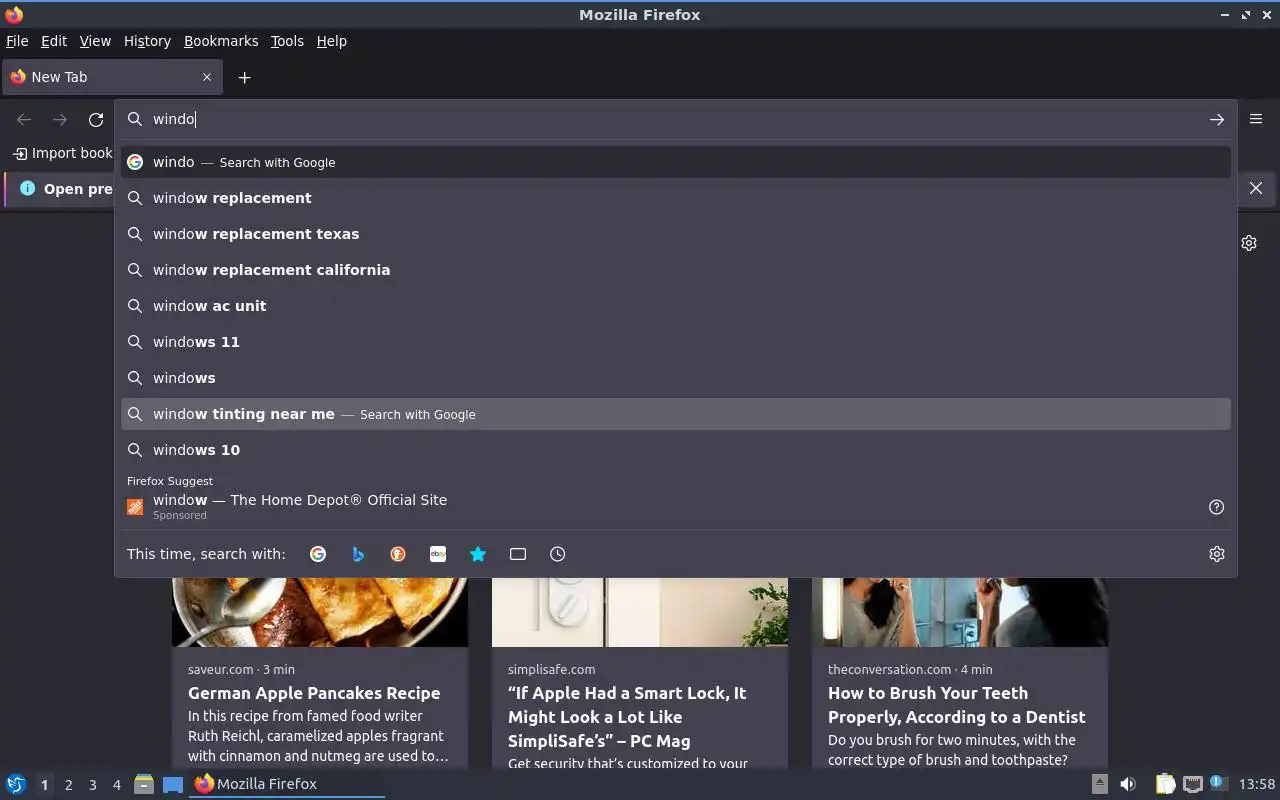Switch to workspace 2 on the taskbar
Viewport: 1280px width, 800px height.
tap(68, 785)
